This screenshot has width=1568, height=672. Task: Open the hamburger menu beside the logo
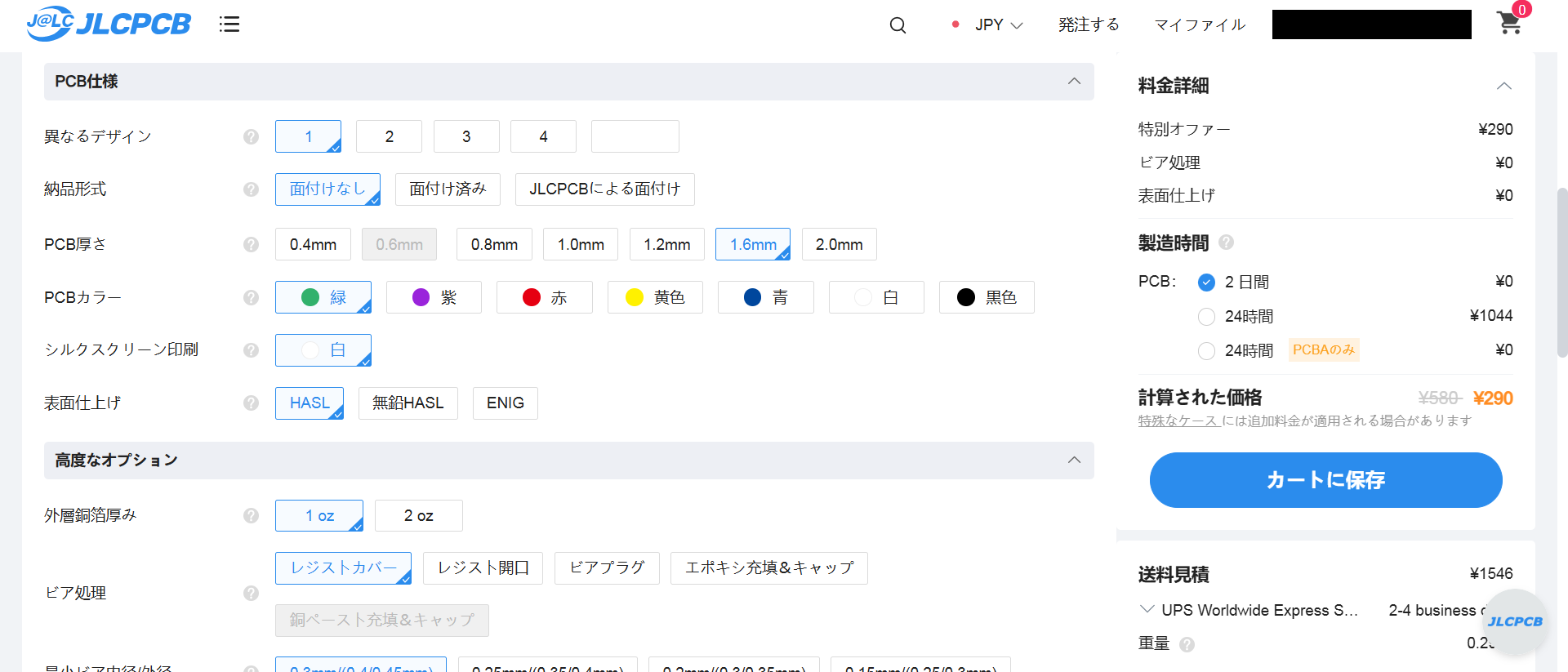tap(229, 24)
